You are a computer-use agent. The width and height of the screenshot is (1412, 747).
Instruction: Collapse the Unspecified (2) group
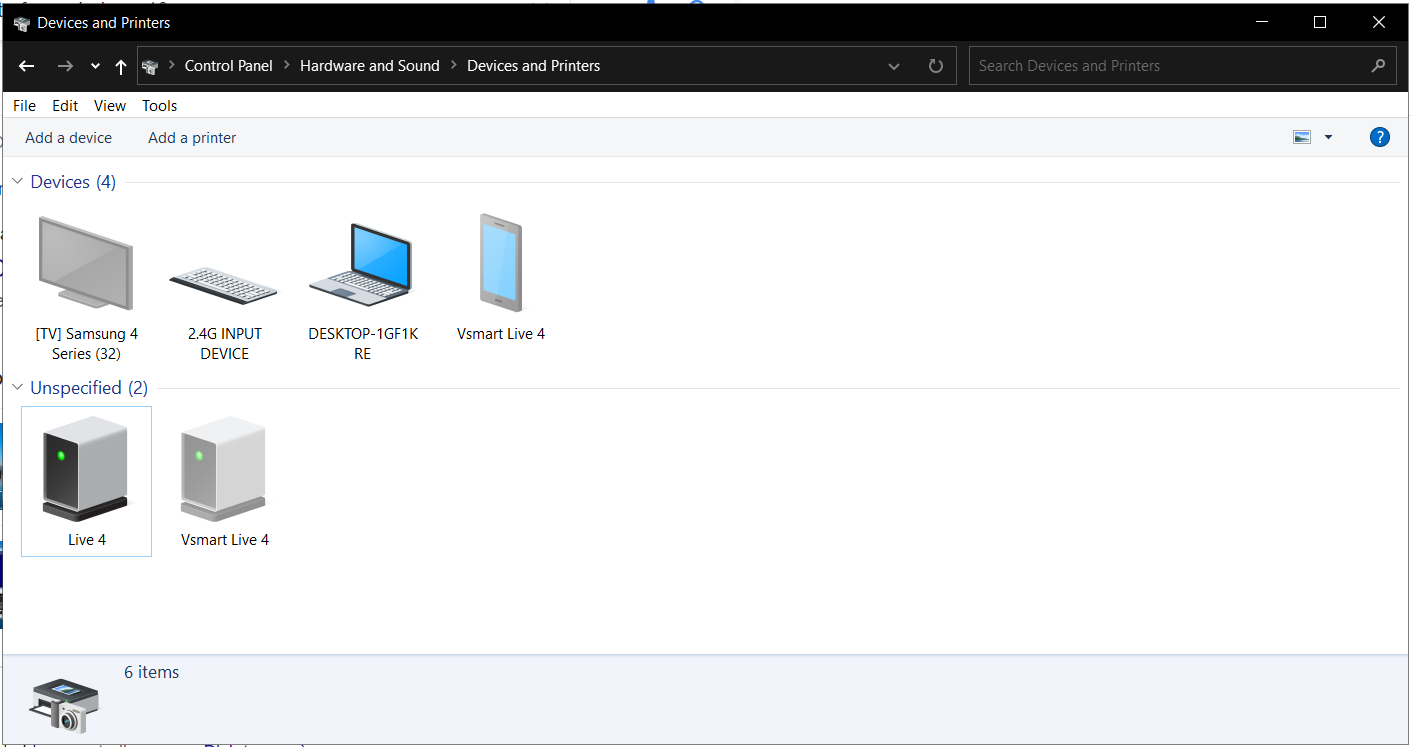tap(17, 388)
